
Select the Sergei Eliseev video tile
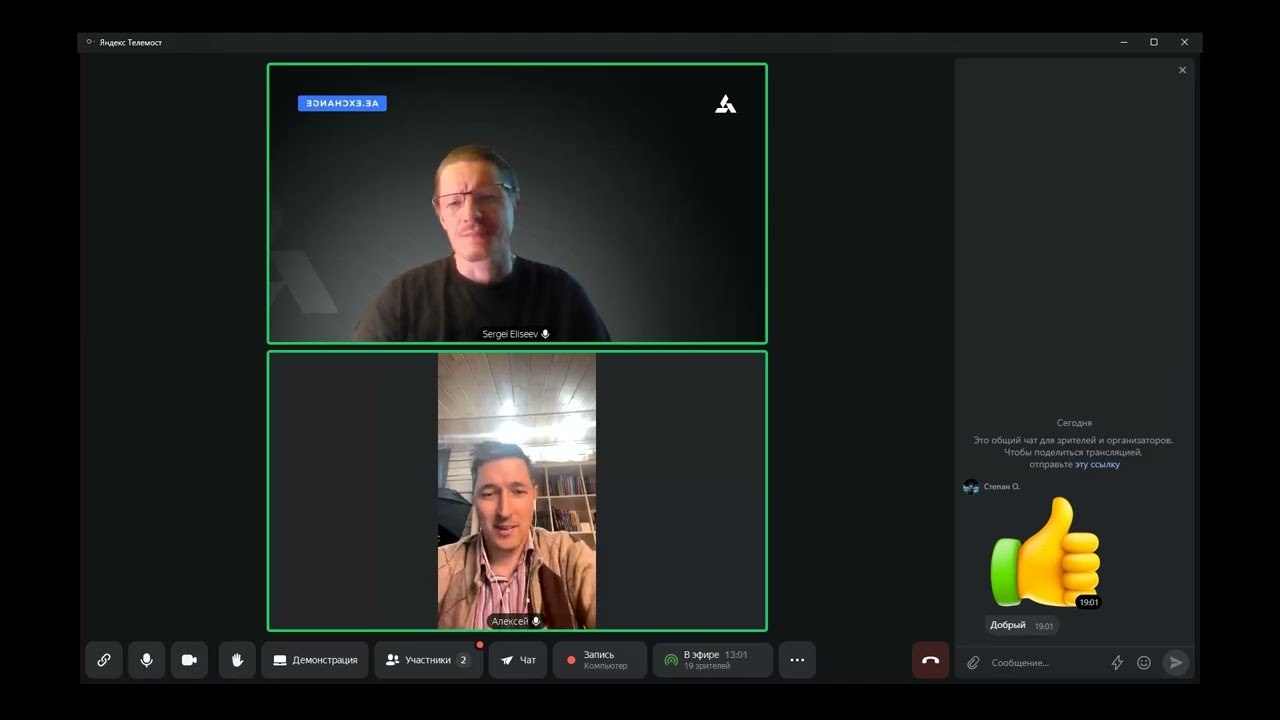click(x=517, y=204)
